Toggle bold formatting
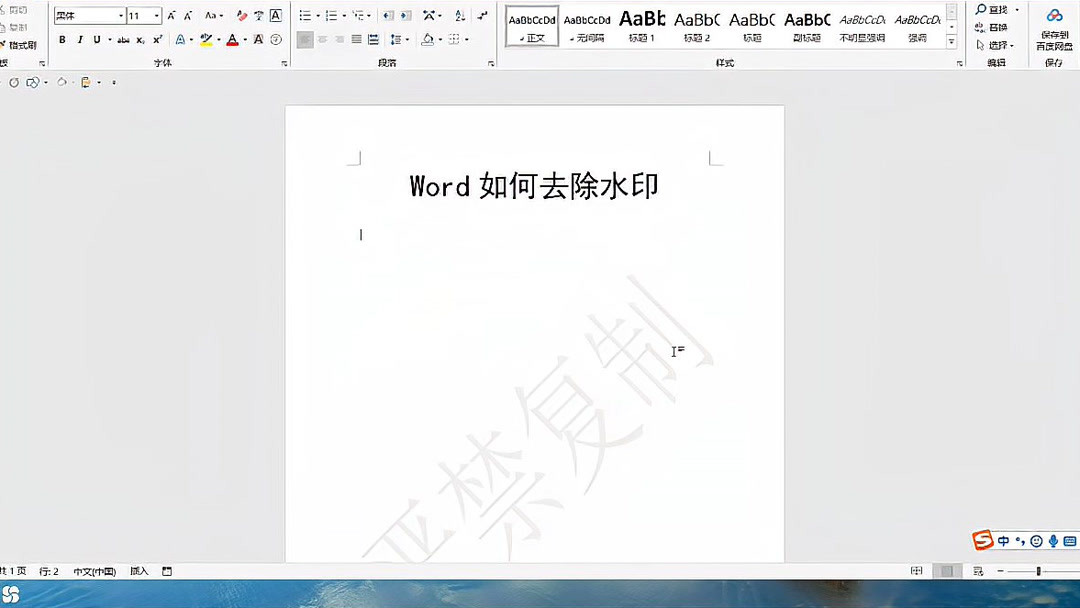 point(62,39)
